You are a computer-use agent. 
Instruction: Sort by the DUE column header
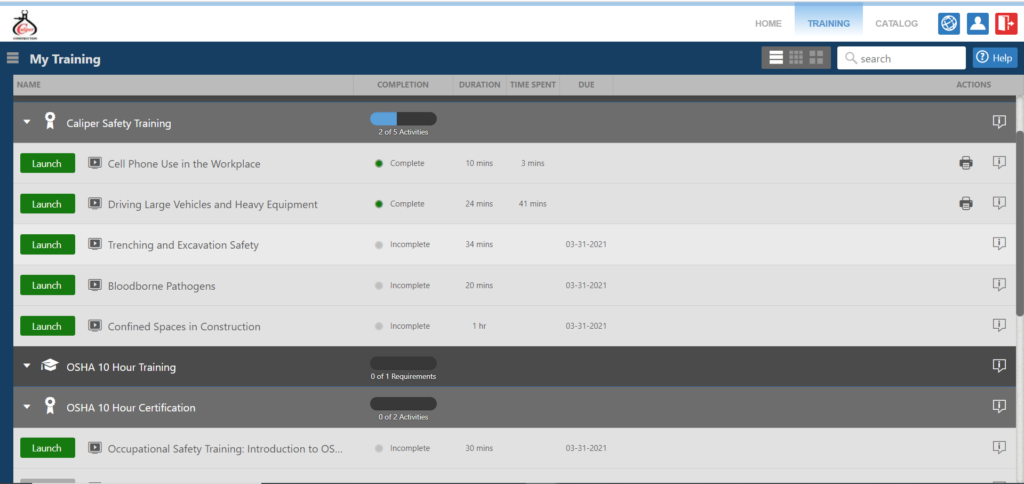(586, 85)
